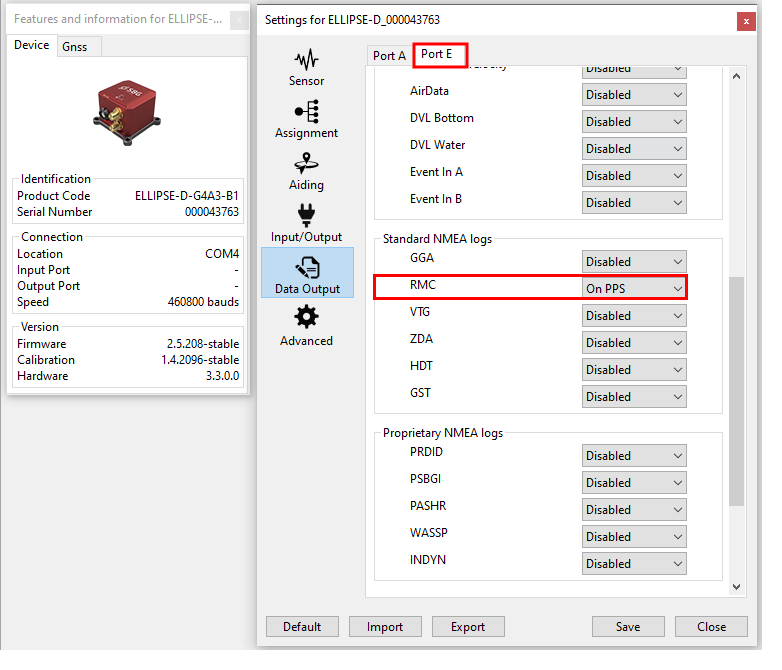The height and width of the screenshot is (670, 782).
Task: Expand the RMC output dropdown
Action: click(x=634, y=288)
